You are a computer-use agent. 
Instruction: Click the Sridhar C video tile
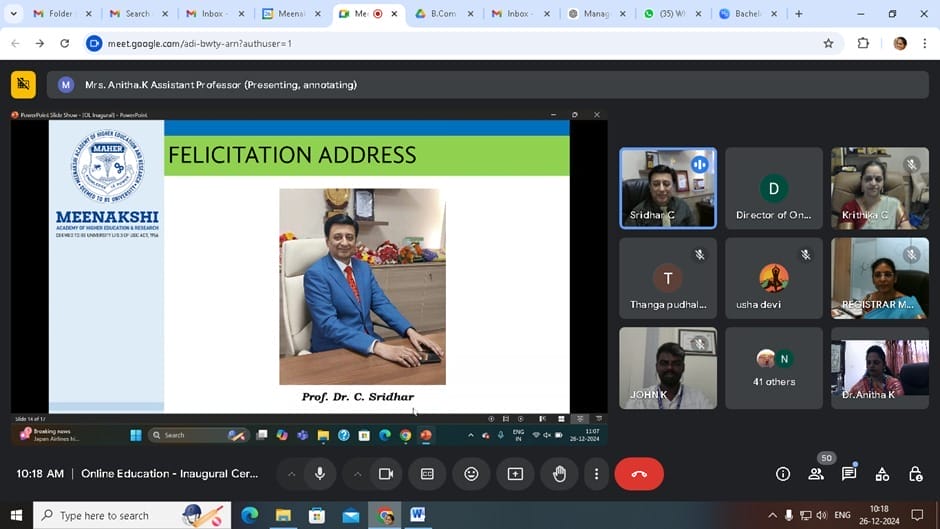point(667,188)
